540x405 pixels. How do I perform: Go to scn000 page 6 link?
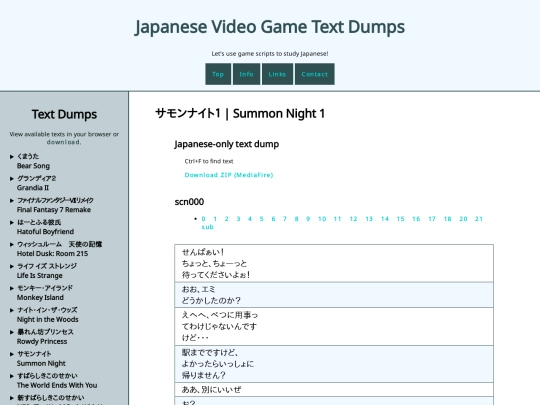click(273, 219)
